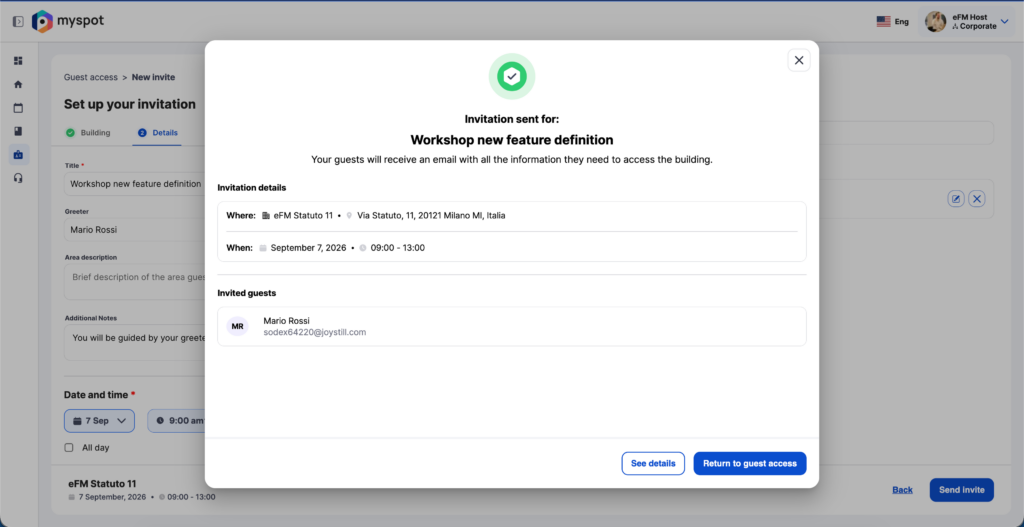
Task: Switch to the Details step tab
Action: tap(157, 133)
